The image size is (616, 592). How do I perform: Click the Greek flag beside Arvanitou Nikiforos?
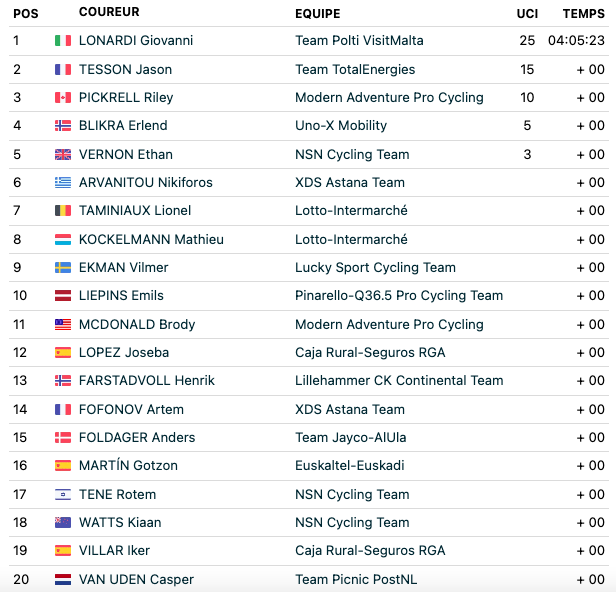[x=63, y=182]
